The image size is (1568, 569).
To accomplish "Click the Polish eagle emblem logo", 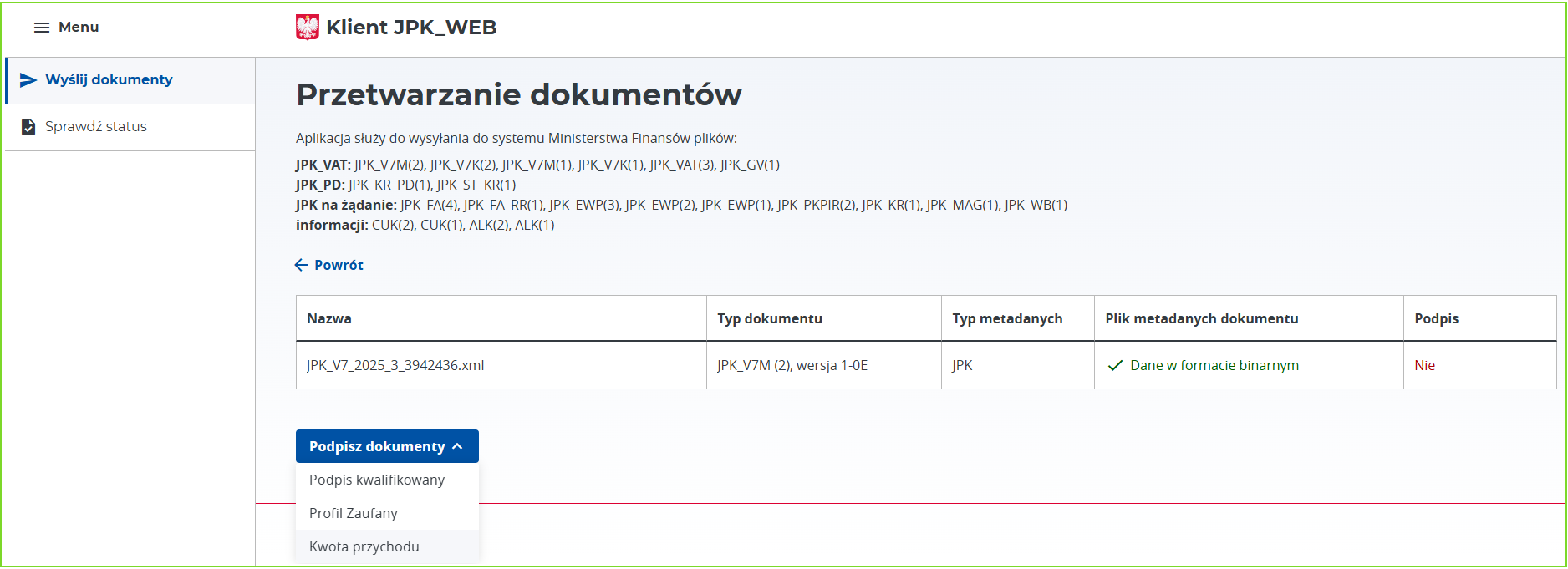I will tap(308, 27).
